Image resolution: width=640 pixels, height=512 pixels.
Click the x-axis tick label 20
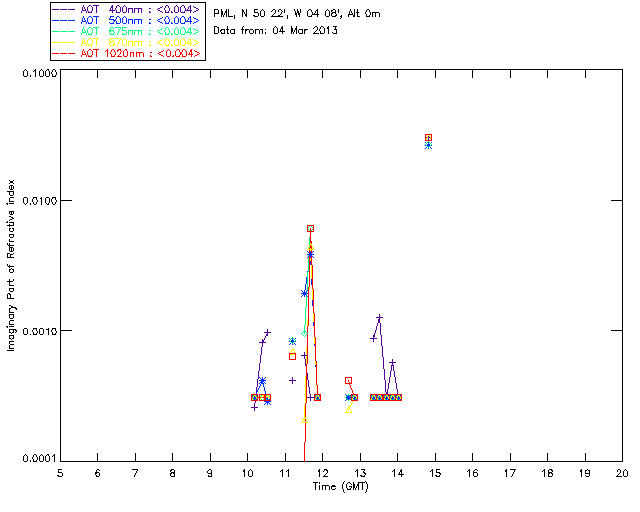[622, 473]
